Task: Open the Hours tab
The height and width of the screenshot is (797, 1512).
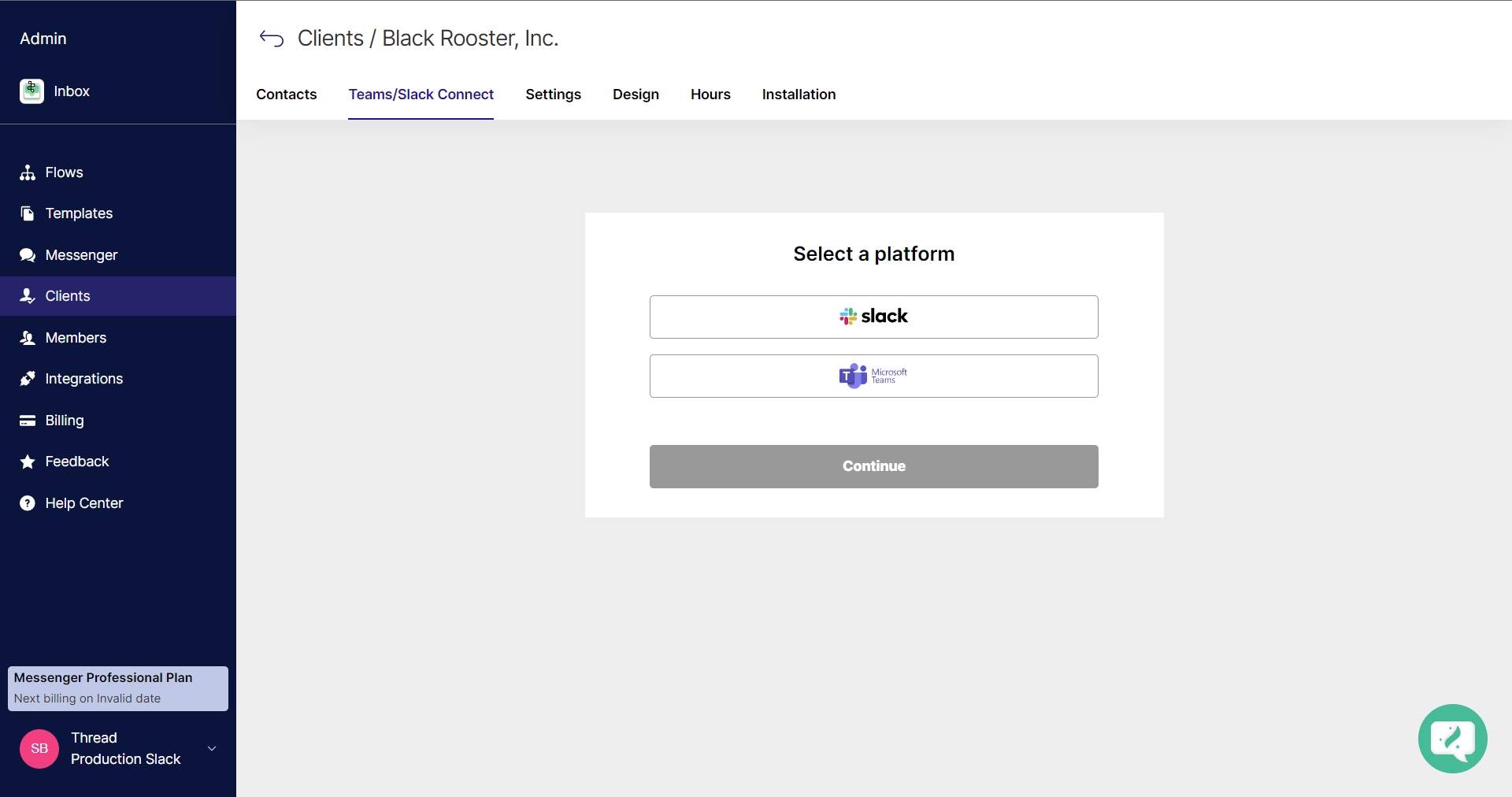Action: 711,95
